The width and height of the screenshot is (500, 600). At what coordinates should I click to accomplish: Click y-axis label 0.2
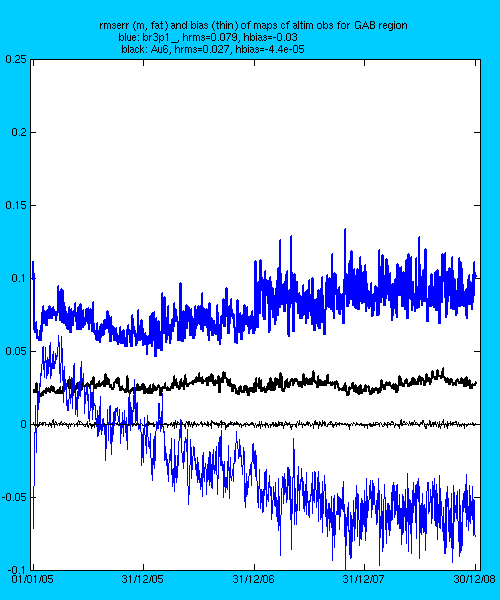coord(19,132)
